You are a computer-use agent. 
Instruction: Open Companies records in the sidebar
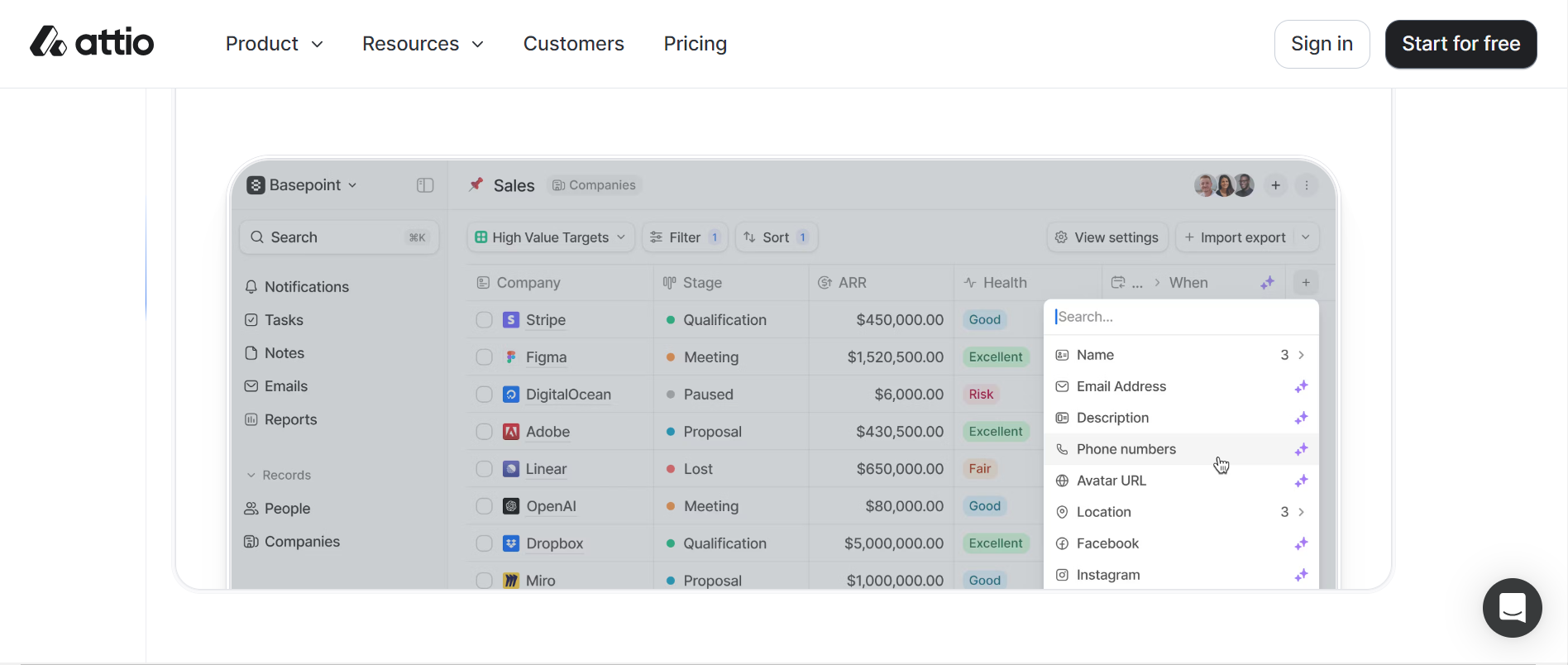tap(292, 542)
